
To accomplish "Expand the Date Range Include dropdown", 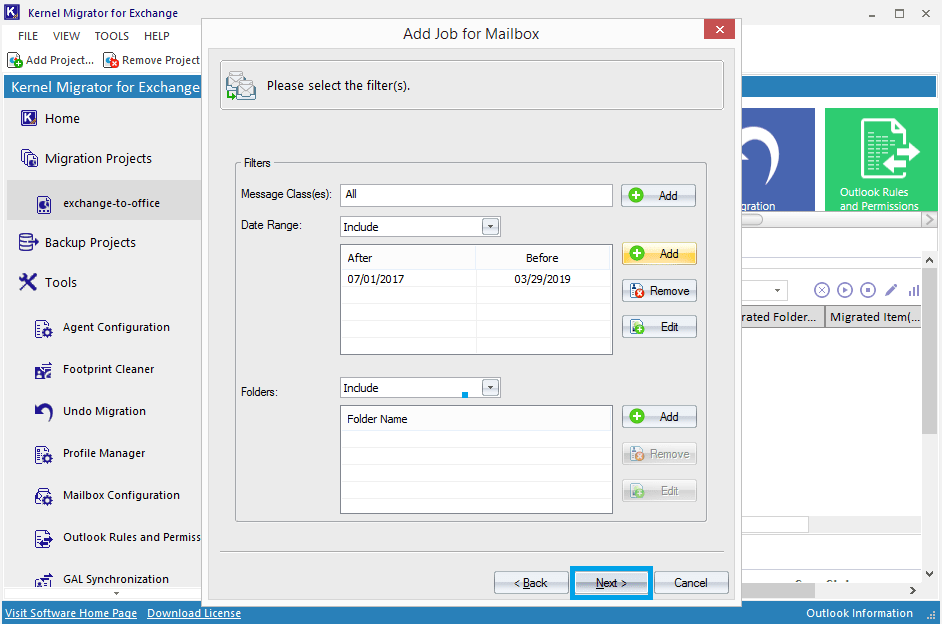I will [490, 226].
